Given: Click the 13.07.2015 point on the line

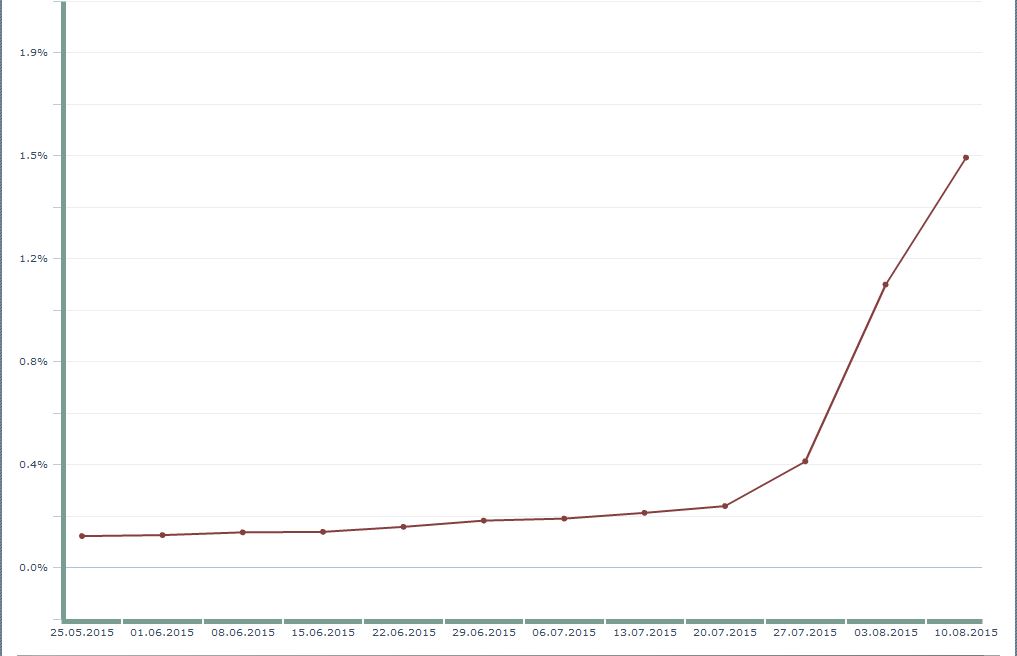Looking at the screenshot, I should click(x=644, y=513).
